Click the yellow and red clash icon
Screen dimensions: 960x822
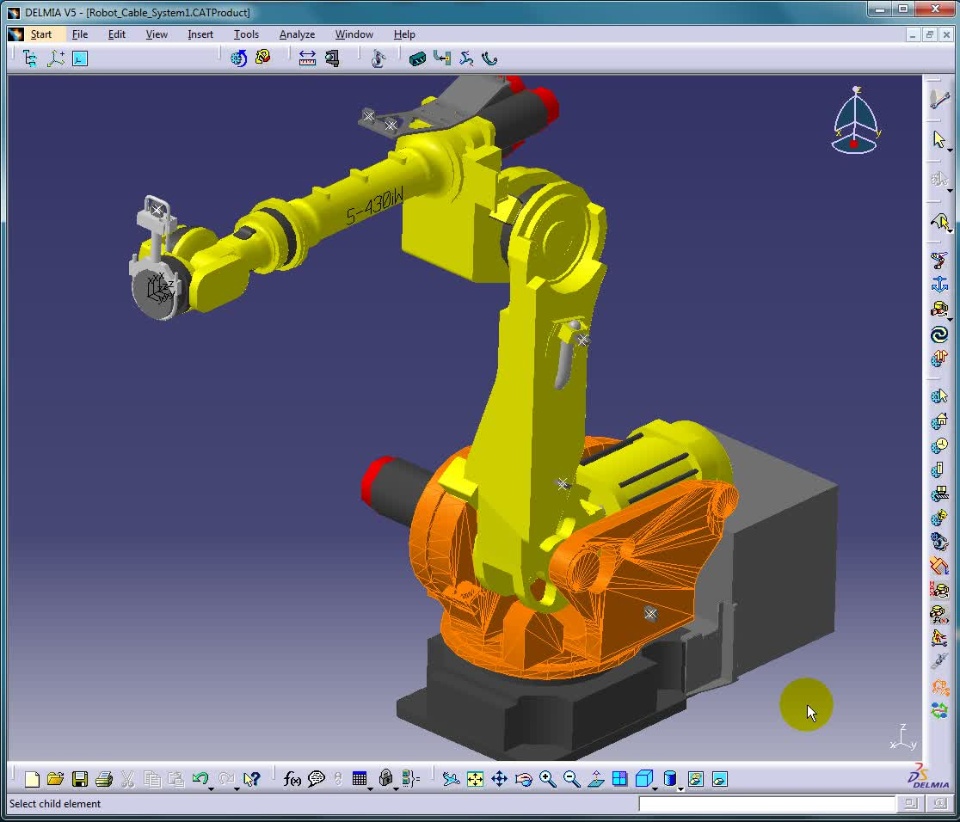[263, 58]
